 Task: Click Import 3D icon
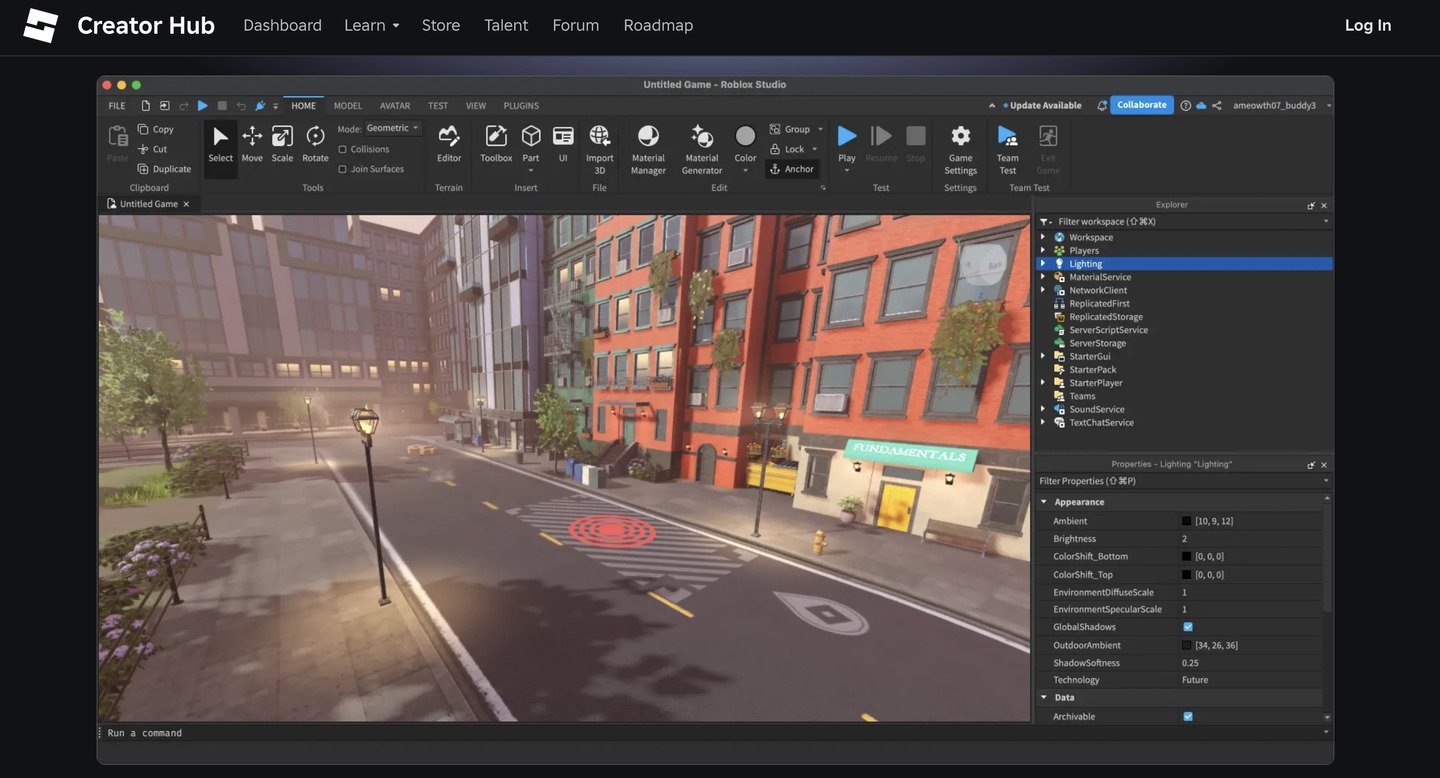[600, 136]
